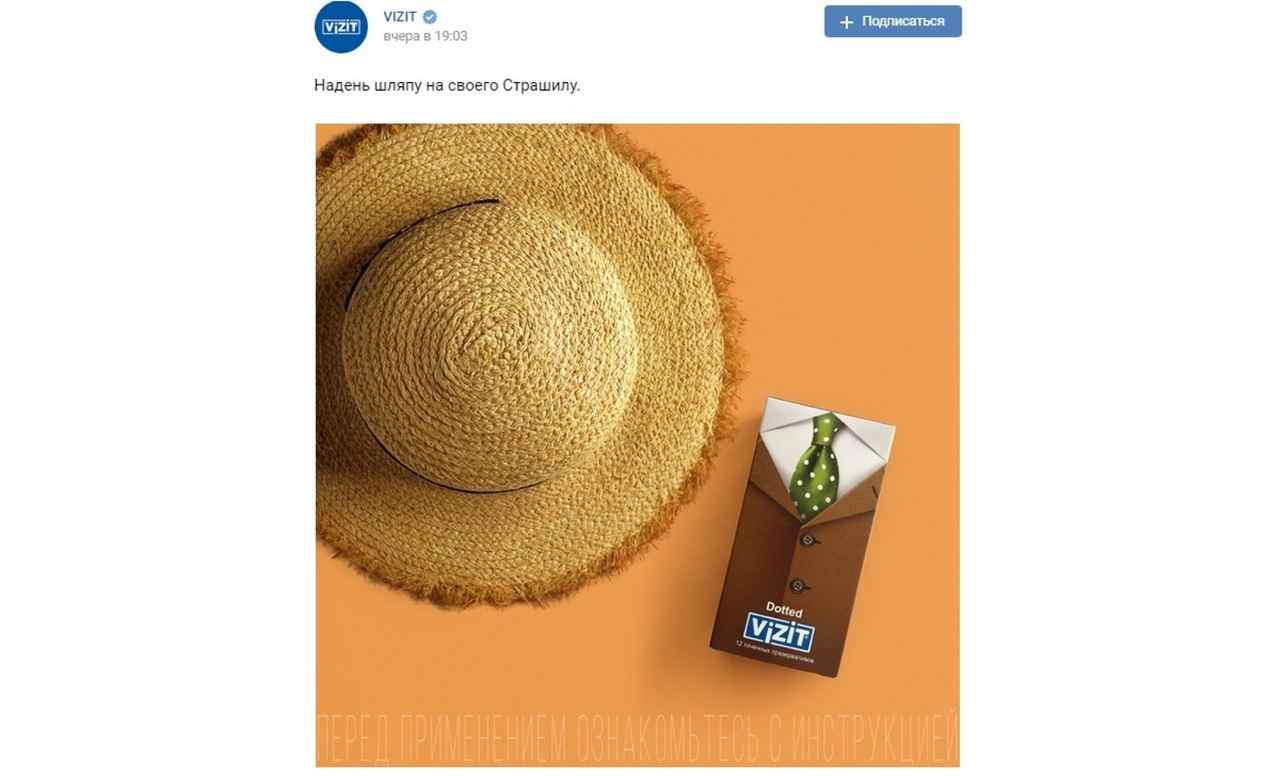The height and width of the screenshot is (776, 1280).
Task: Click small white text under box logo
Action: [x=774, y=655]
